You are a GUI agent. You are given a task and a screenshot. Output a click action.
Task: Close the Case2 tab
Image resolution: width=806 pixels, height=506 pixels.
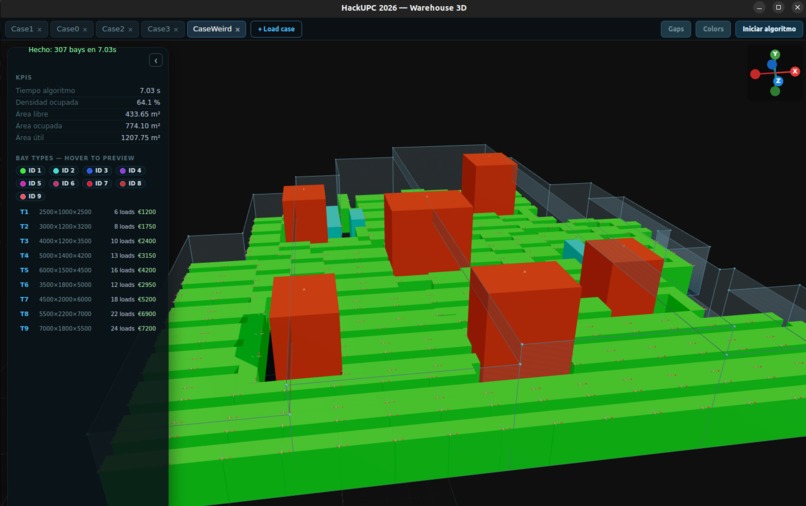click(130, 30)
